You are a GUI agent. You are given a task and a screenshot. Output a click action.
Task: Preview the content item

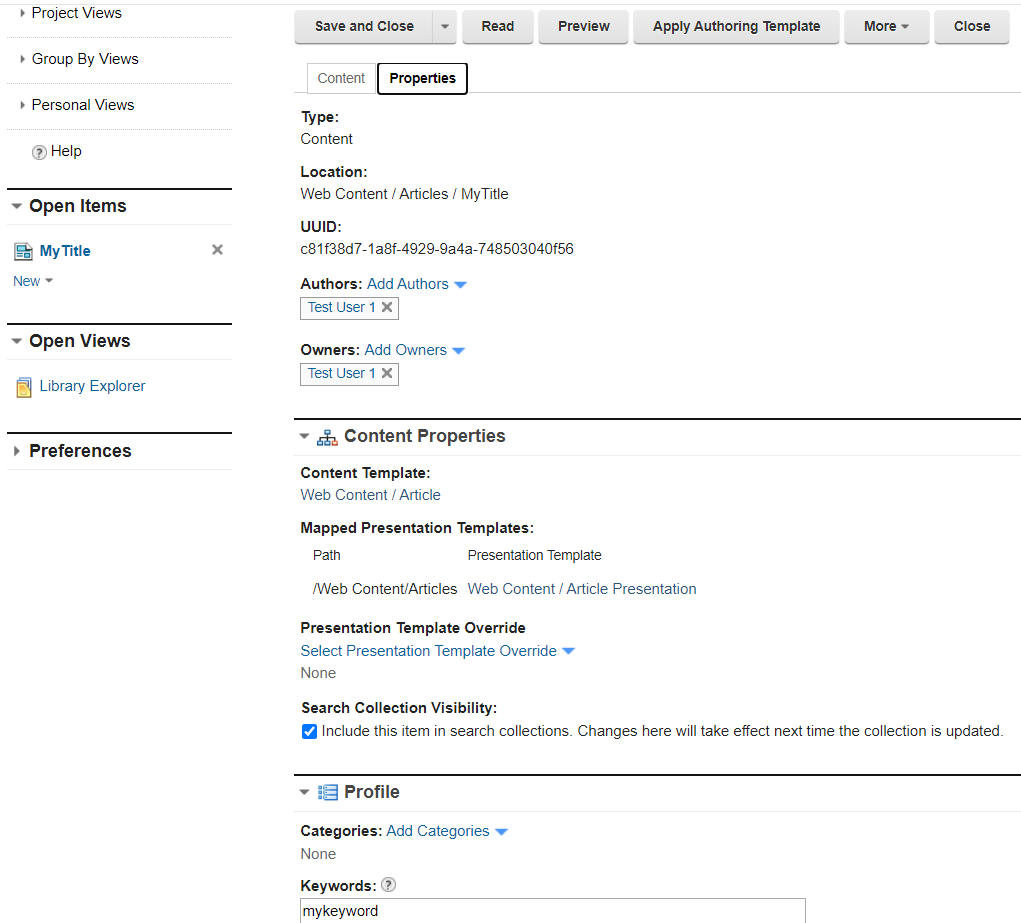583,26
